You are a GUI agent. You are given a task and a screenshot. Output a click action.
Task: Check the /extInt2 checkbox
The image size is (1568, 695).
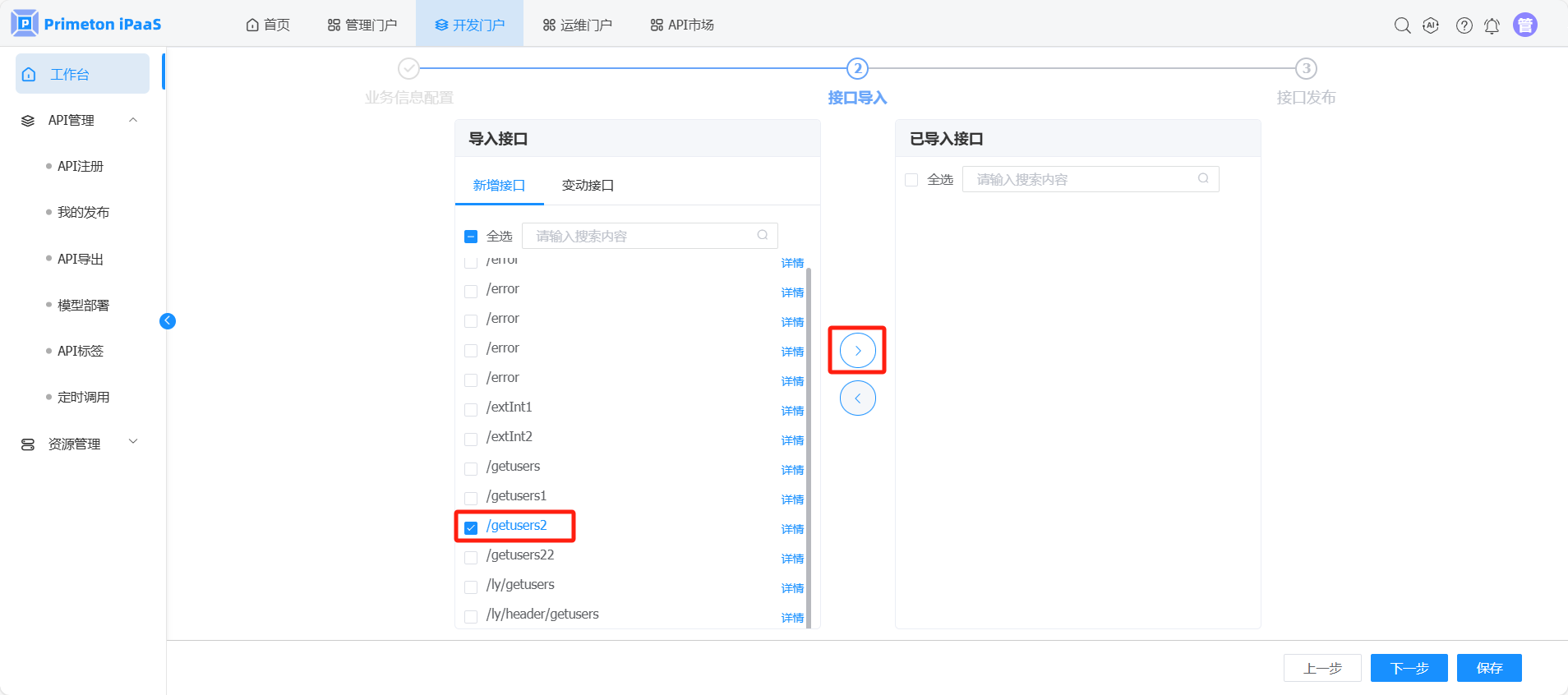point(471,440)
